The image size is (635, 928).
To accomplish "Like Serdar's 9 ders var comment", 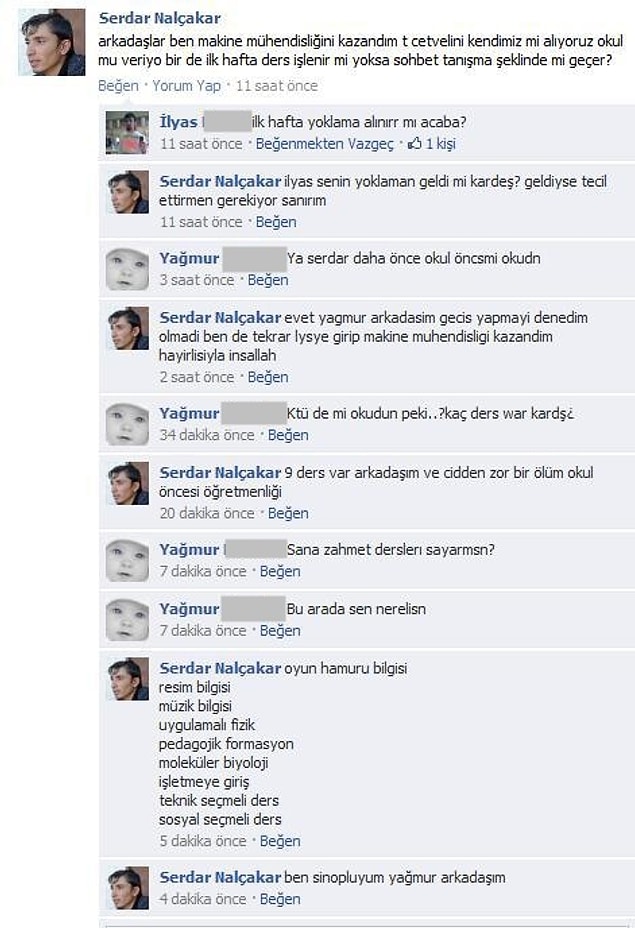I will (x=288, y=513).
